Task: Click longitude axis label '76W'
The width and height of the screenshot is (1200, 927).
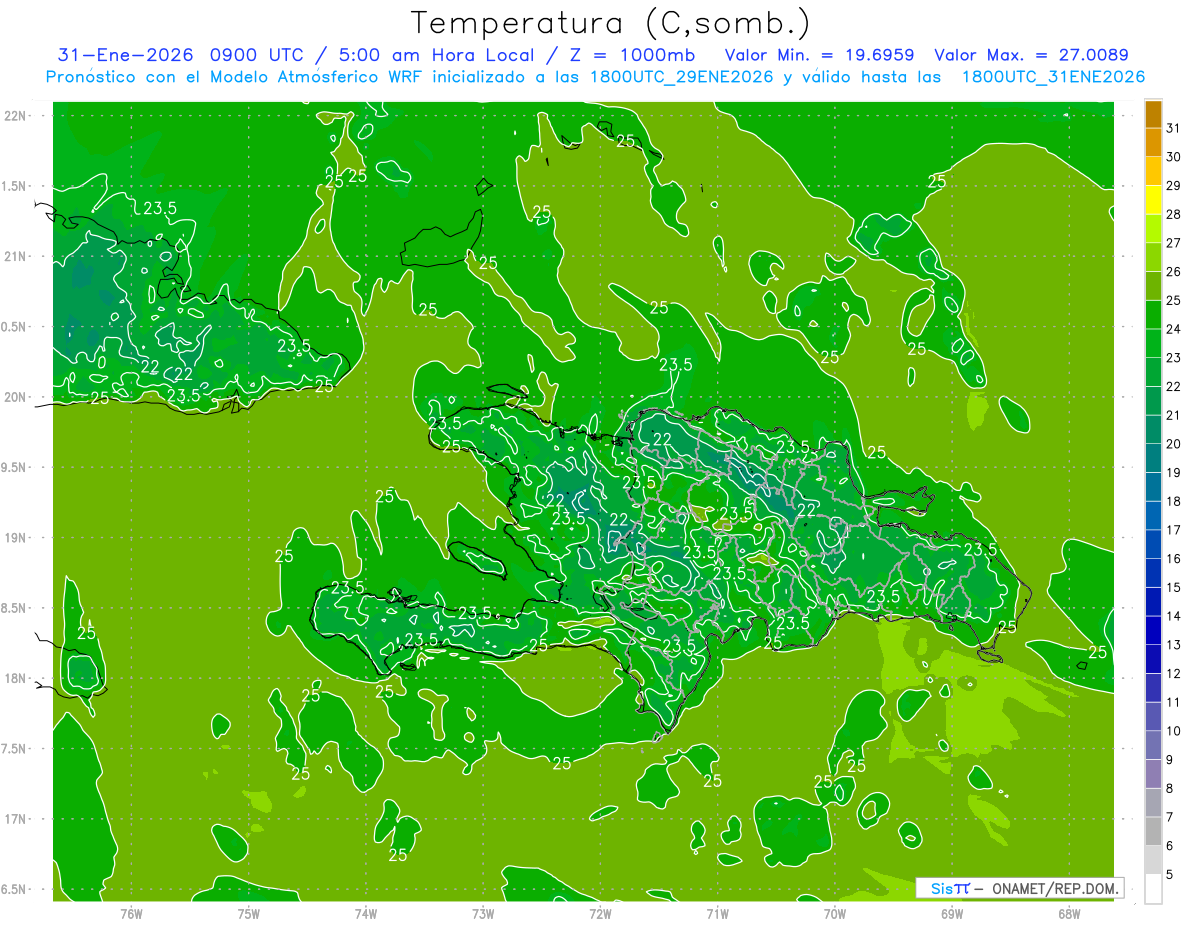Action: coord(131,913)
